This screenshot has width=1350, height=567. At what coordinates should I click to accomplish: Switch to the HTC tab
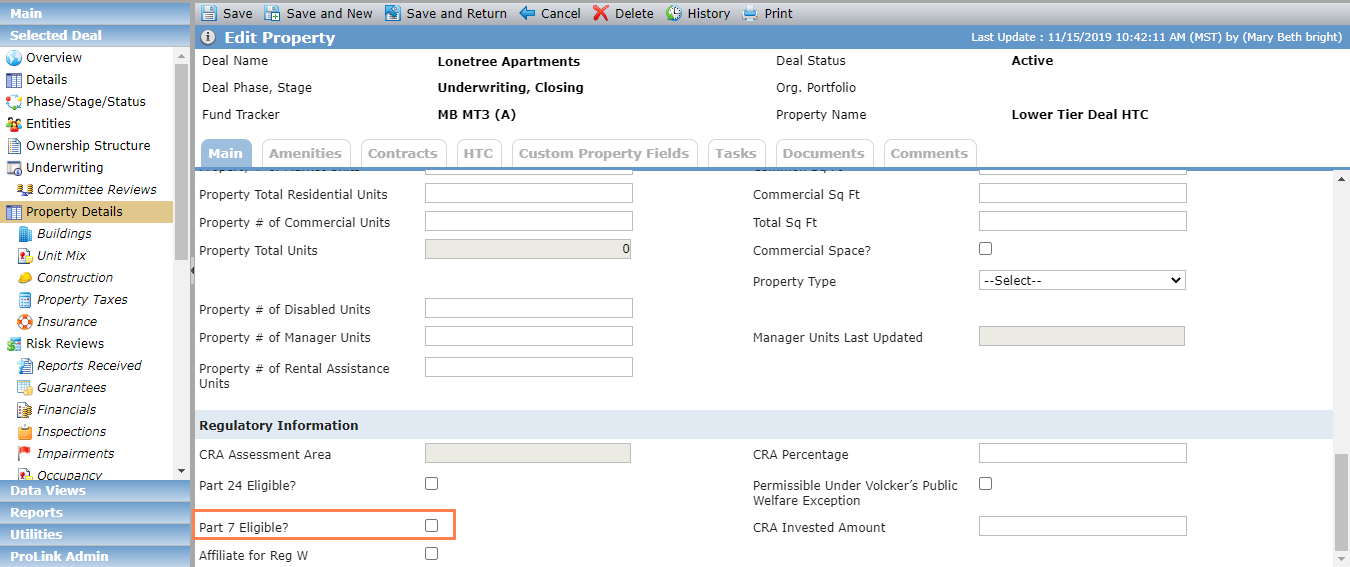pos(478,153)
